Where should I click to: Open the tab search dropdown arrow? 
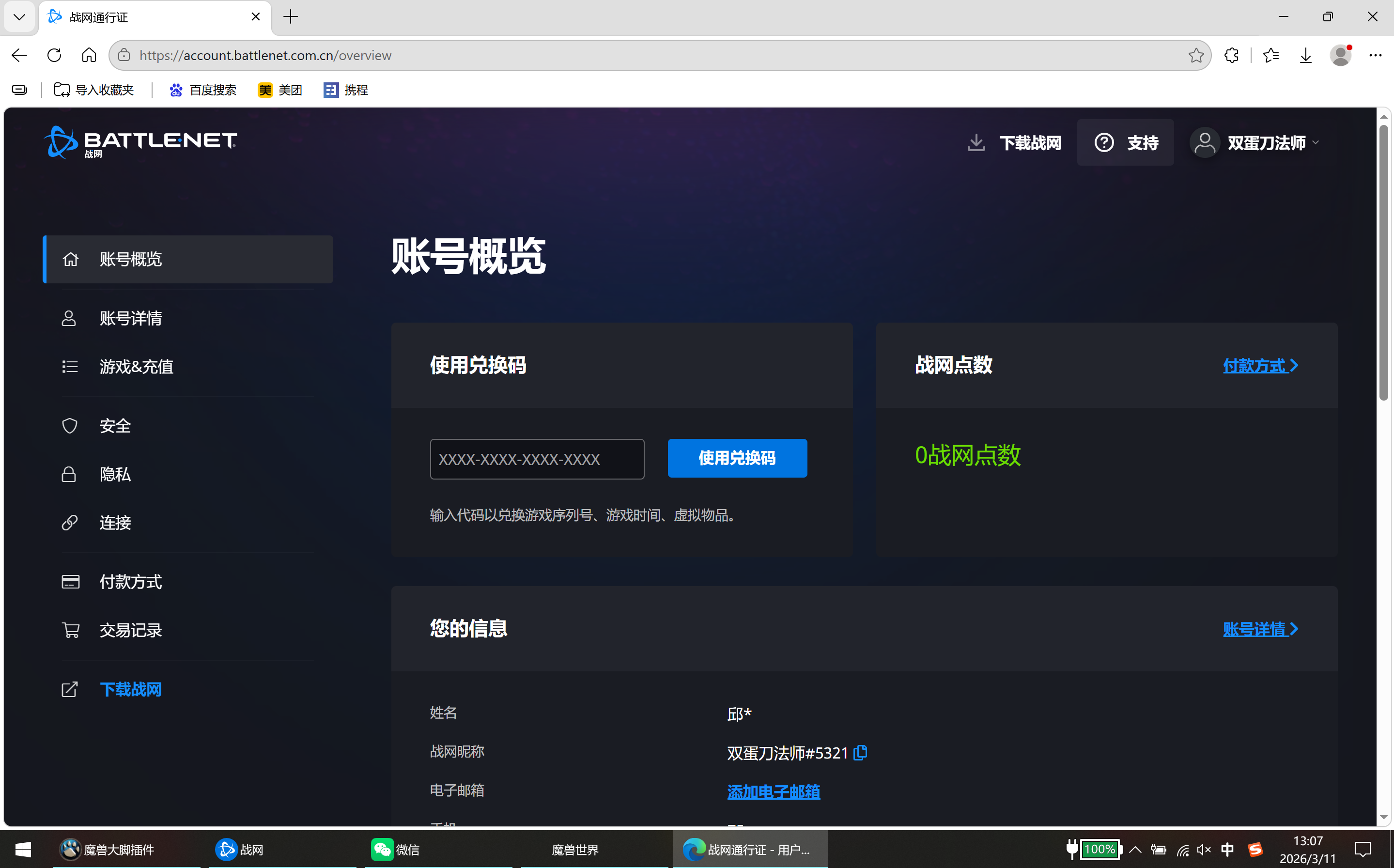[19, 16]
